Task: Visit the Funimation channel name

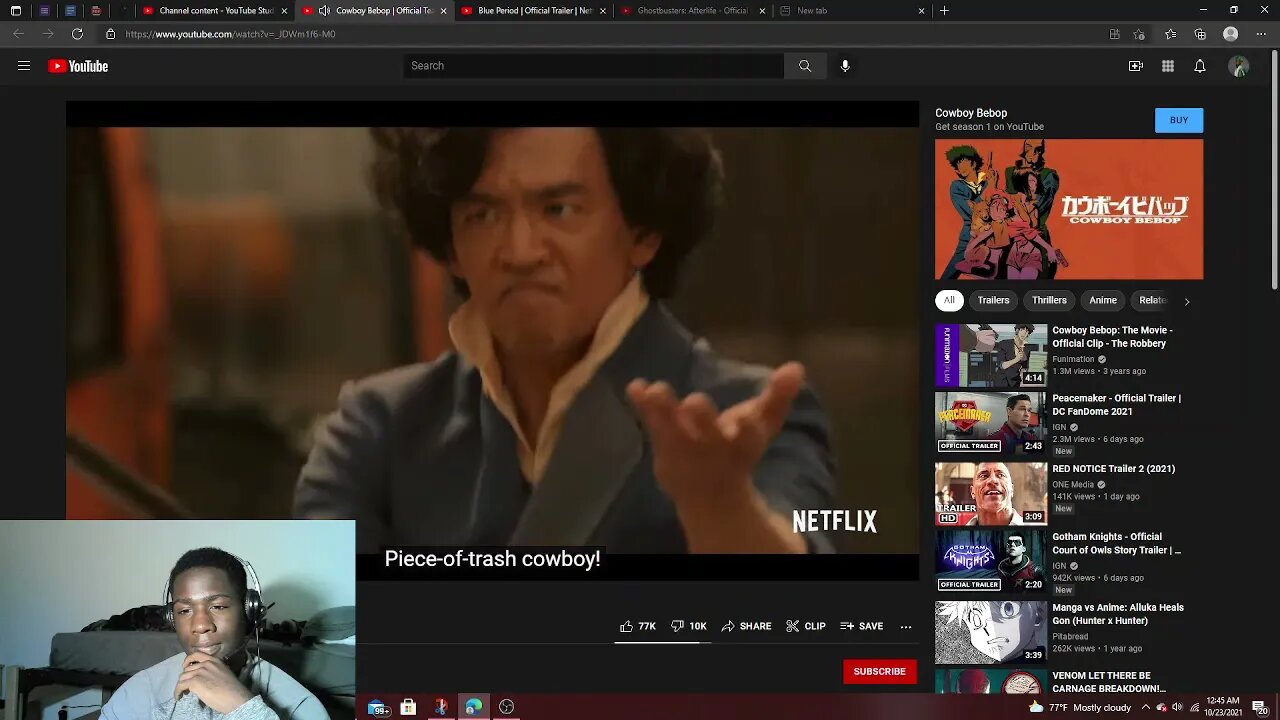Action: click(1073, 359)
